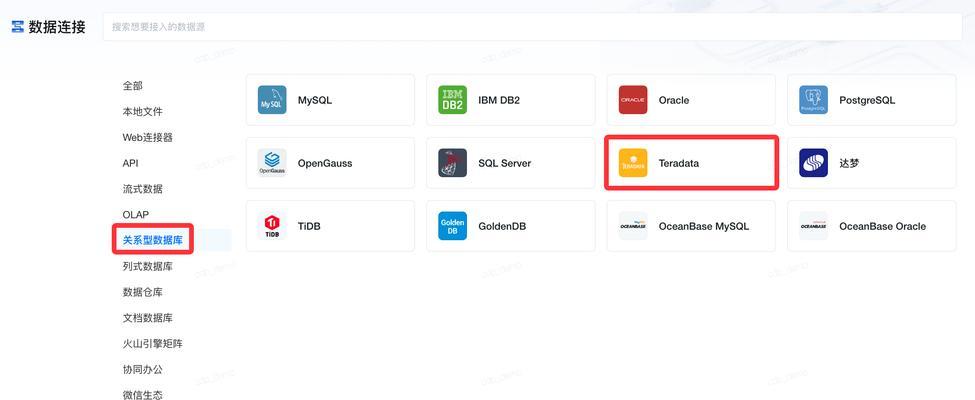The image size is (975, 400).
Task: Select the 关系型数据库 category
Action: coord(153,240)
